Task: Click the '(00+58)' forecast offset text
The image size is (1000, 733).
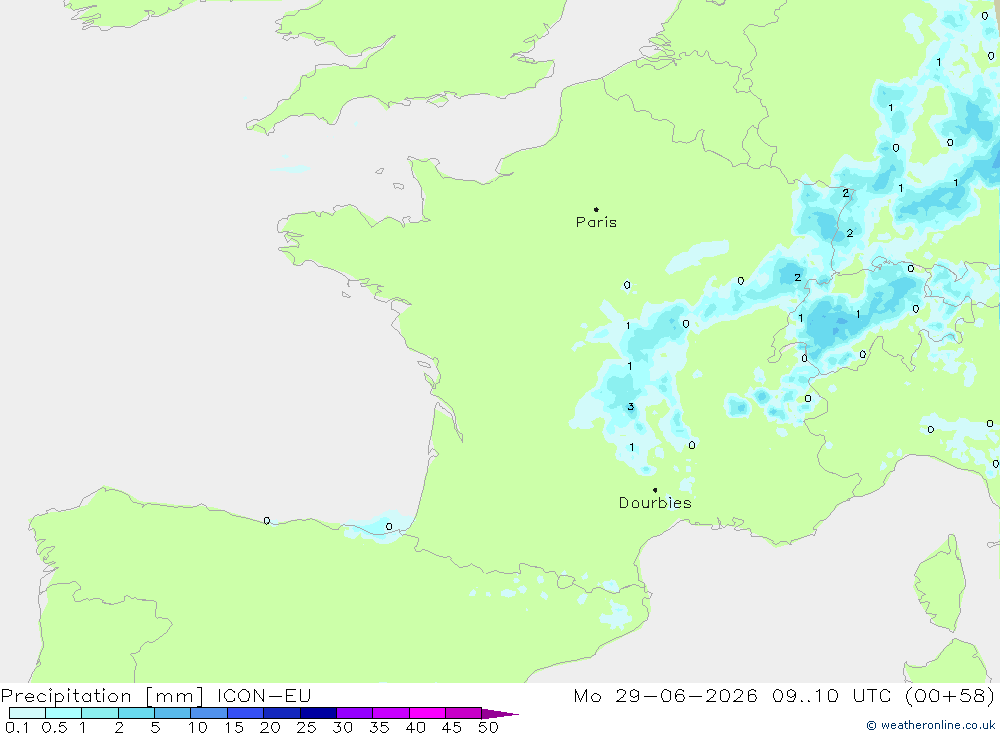Action: (x=950, y=695)
